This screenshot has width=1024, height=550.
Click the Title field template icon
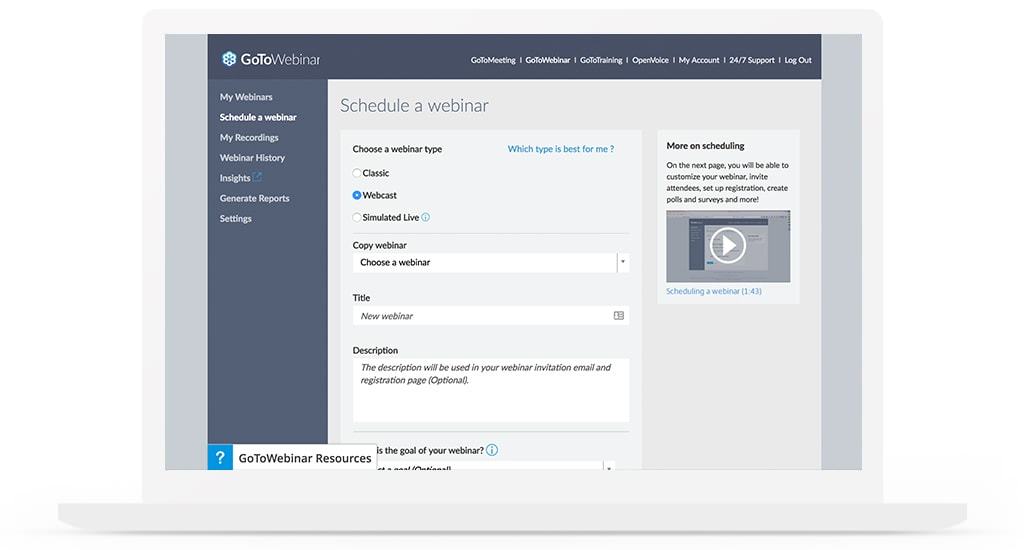(618, 315)
